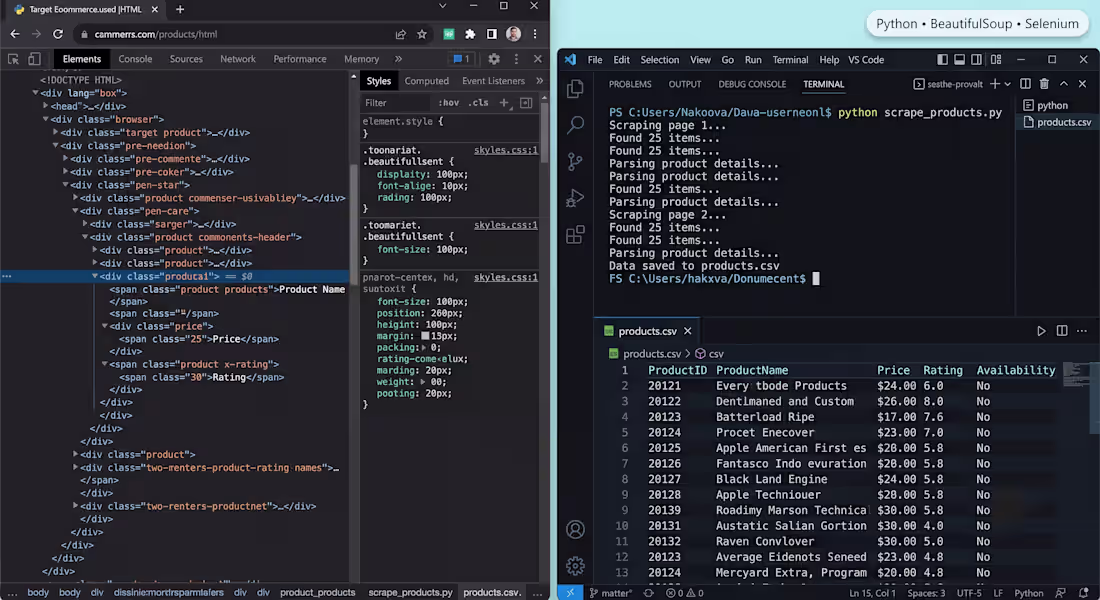1100x600 pixels.
Task: Open the Extensions view icon
Action: (575, 234)
